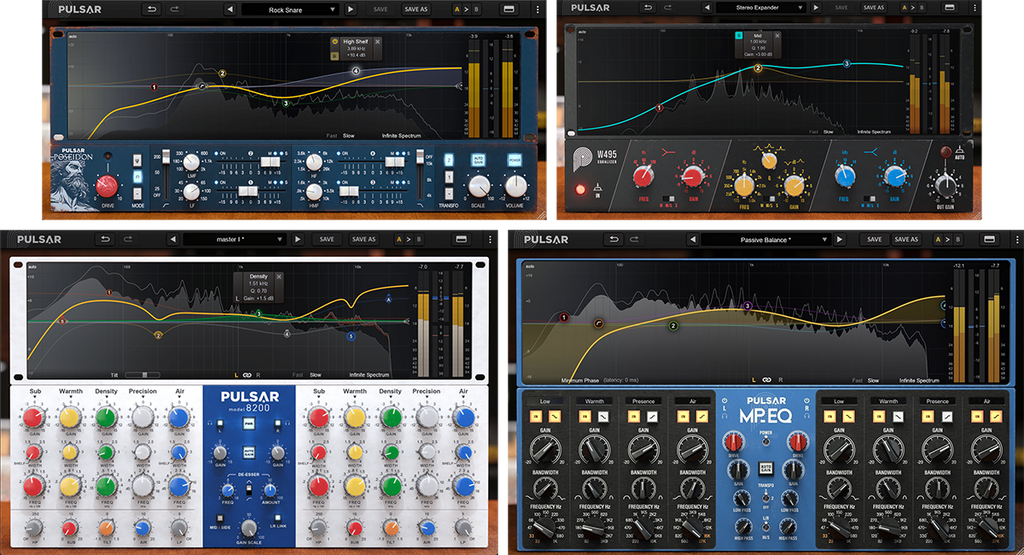Click the resize window icon in Passive Balance
This screenshot has width=1024, height=555.
(988, 240)
